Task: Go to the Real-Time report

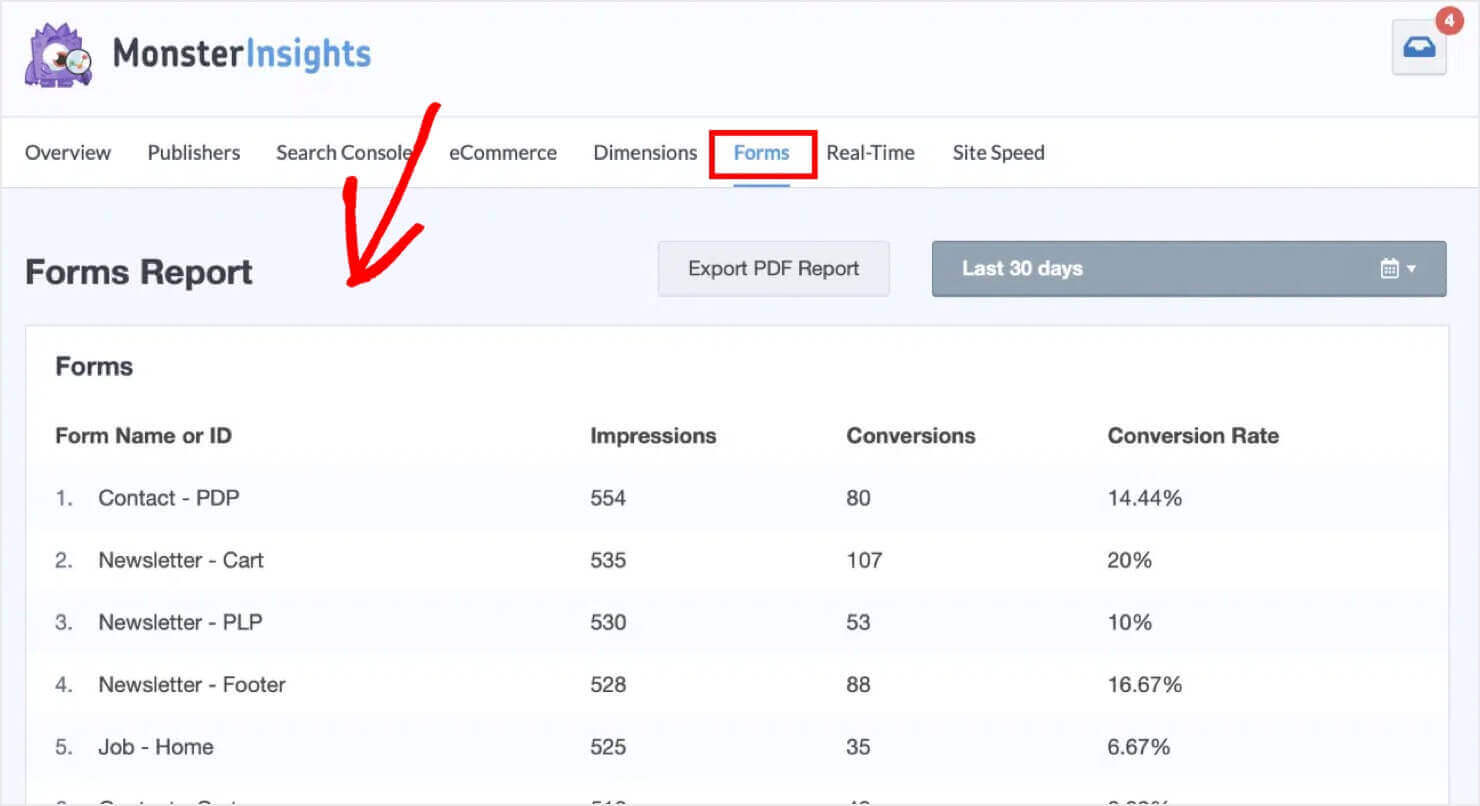Action: pos(870,152)
